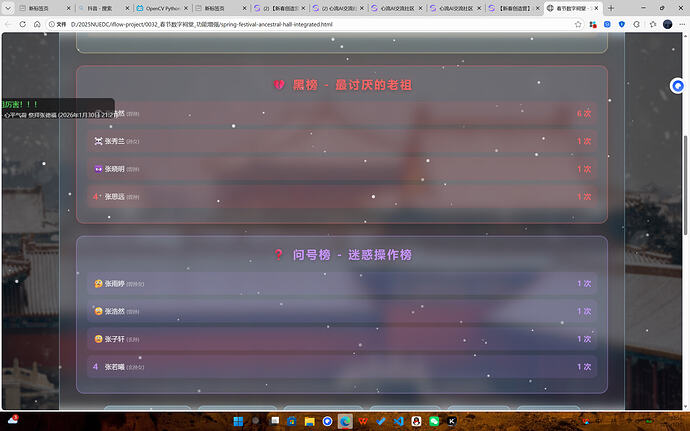Select the 张秀兰 row in 黑榜 list
This screenshot has height=431, width=690.
point(342,141)
